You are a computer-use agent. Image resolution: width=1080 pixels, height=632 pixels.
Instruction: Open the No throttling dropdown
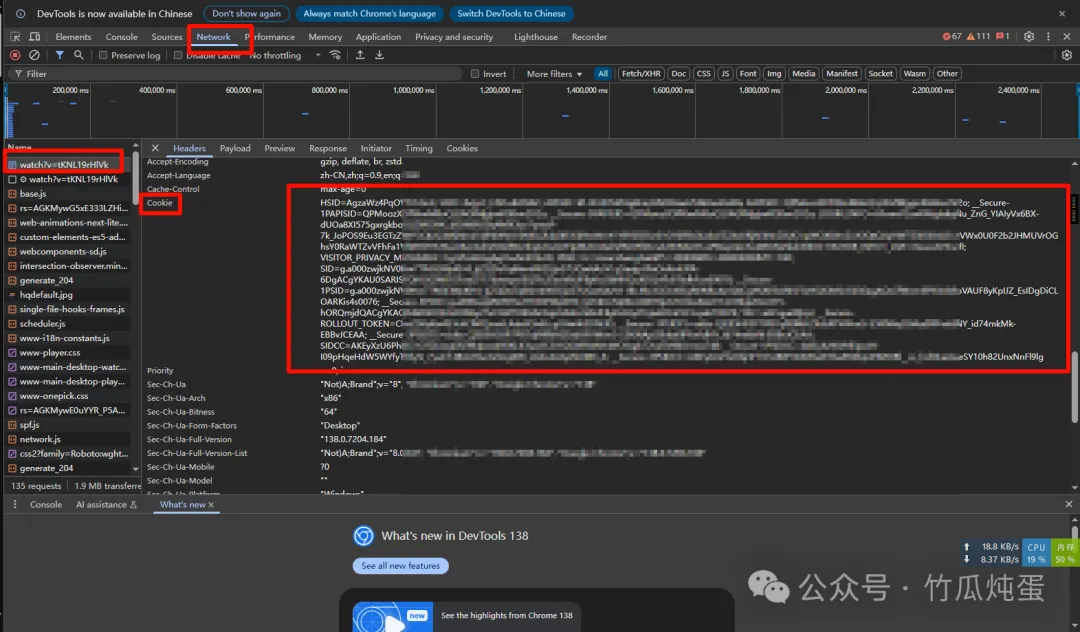tap(284, 55)
